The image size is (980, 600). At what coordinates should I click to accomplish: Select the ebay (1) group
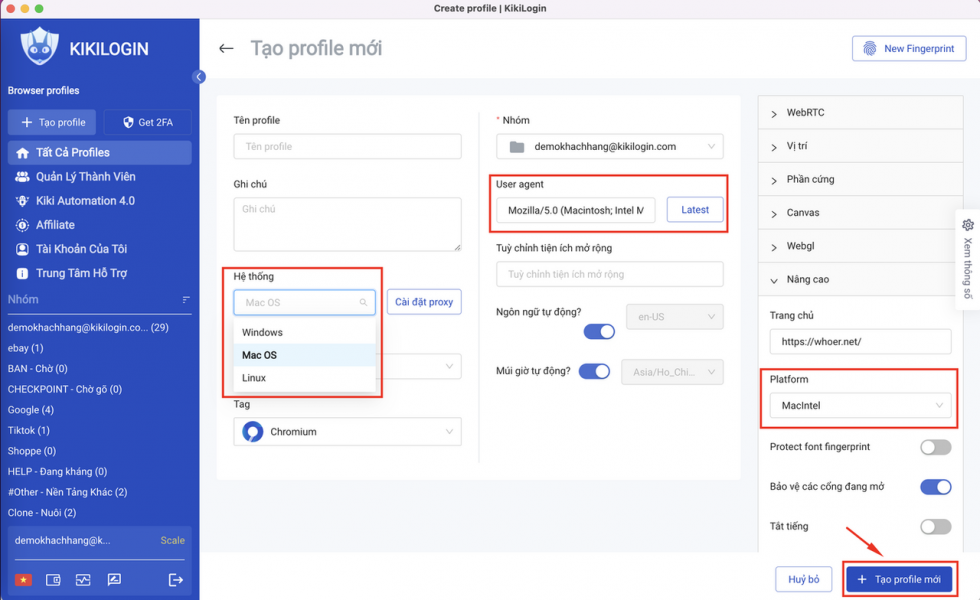26,348
